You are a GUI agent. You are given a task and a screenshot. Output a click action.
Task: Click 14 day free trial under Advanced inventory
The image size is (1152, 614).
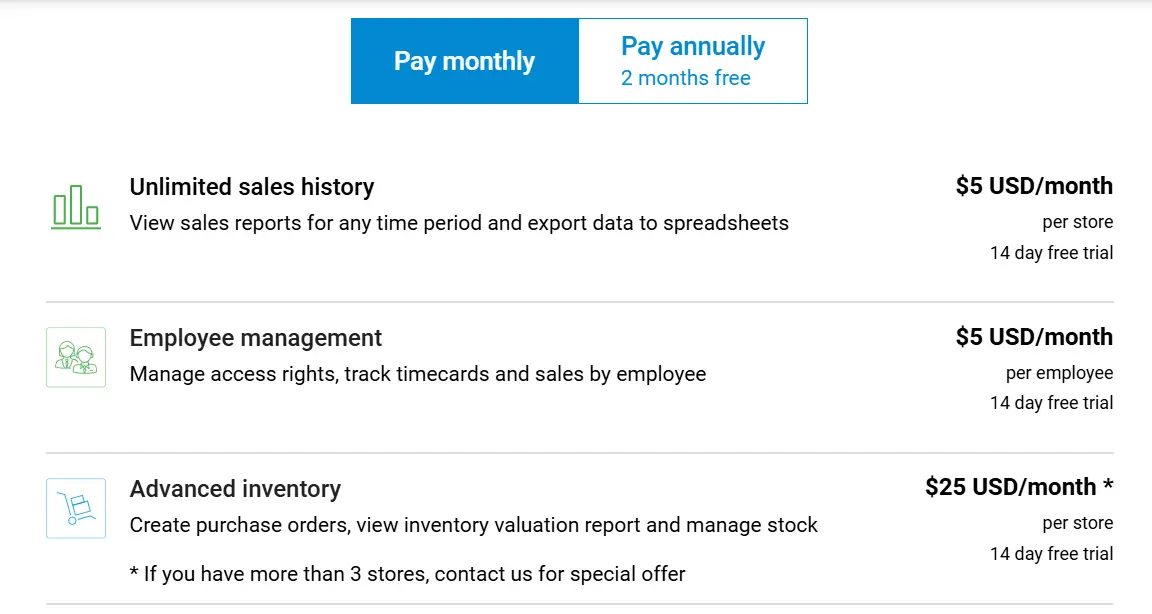(x=1051, y=554)
